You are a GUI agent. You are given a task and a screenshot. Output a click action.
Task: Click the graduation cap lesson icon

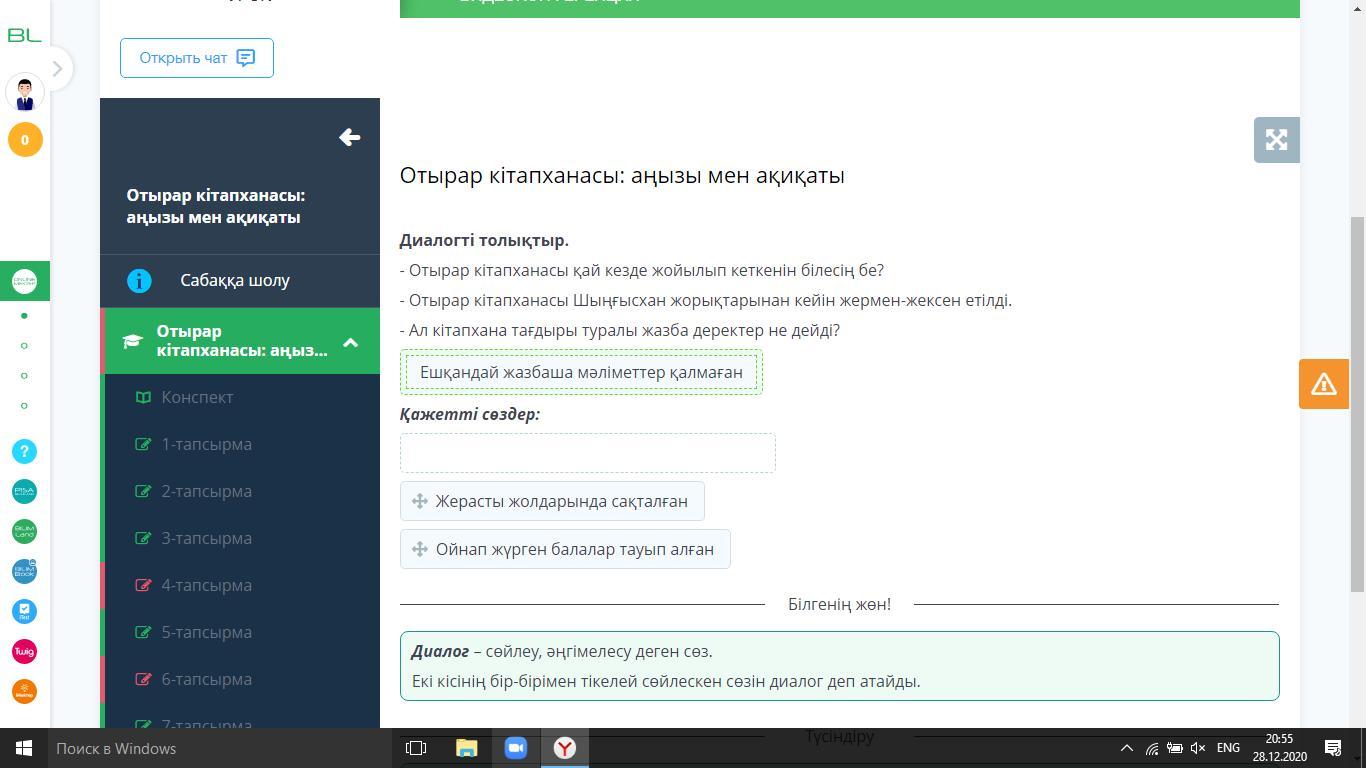pos(132,342)
